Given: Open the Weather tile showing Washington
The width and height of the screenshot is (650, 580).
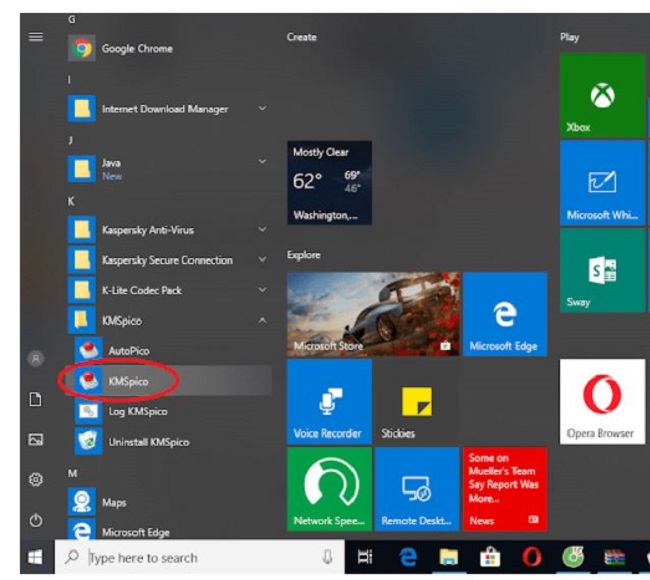Looking at the screenshot, I should click(x=330, y=183).
